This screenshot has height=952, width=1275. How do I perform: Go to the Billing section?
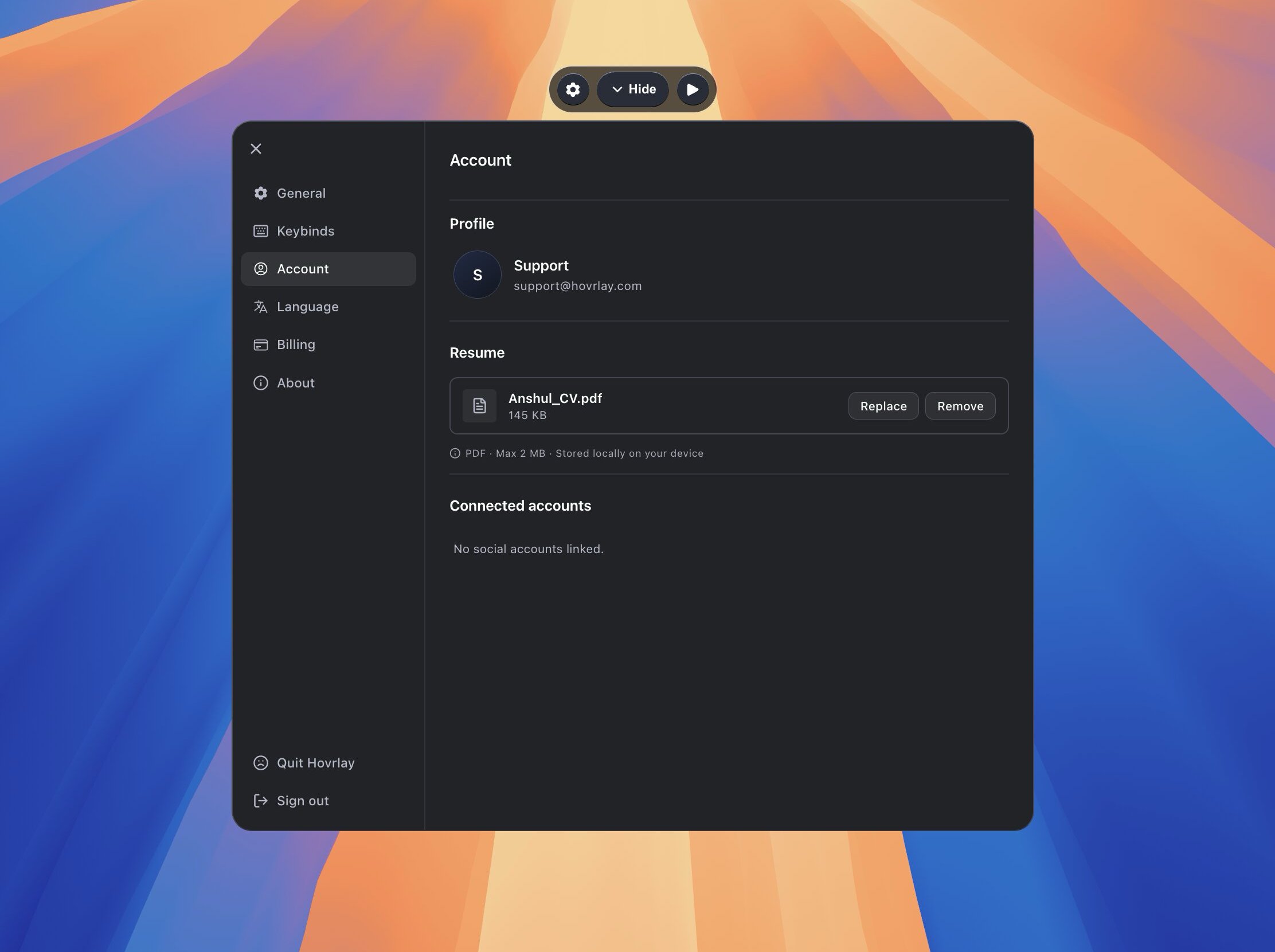pos(328,344)
